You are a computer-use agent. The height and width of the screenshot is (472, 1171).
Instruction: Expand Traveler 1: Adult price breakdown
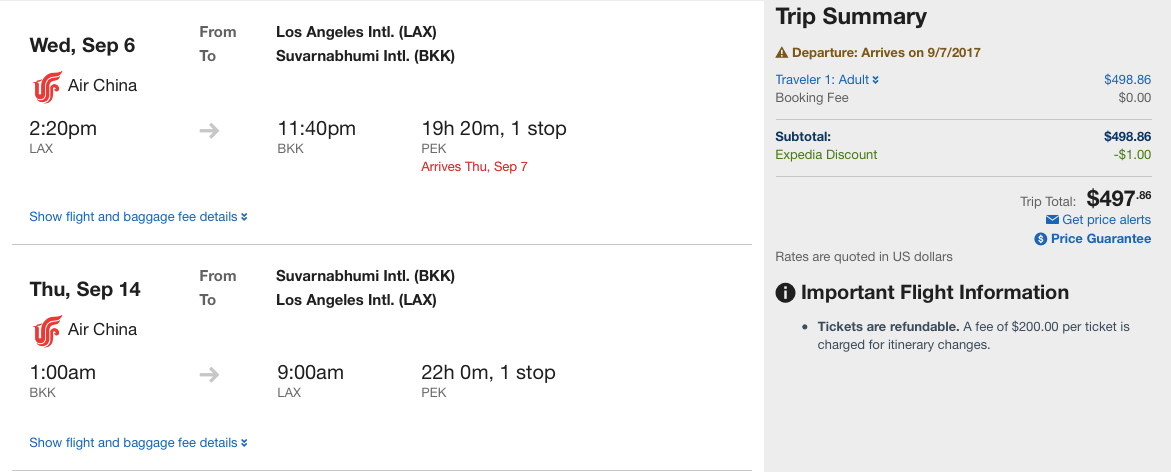[x=827, y=80]
